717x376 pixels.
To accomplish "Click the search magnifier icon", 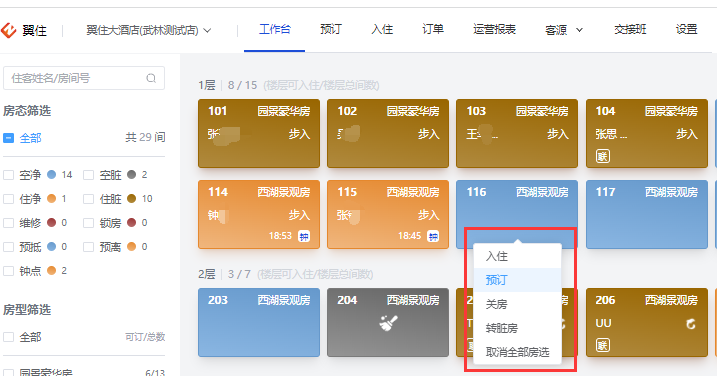I will pos(151,78).
